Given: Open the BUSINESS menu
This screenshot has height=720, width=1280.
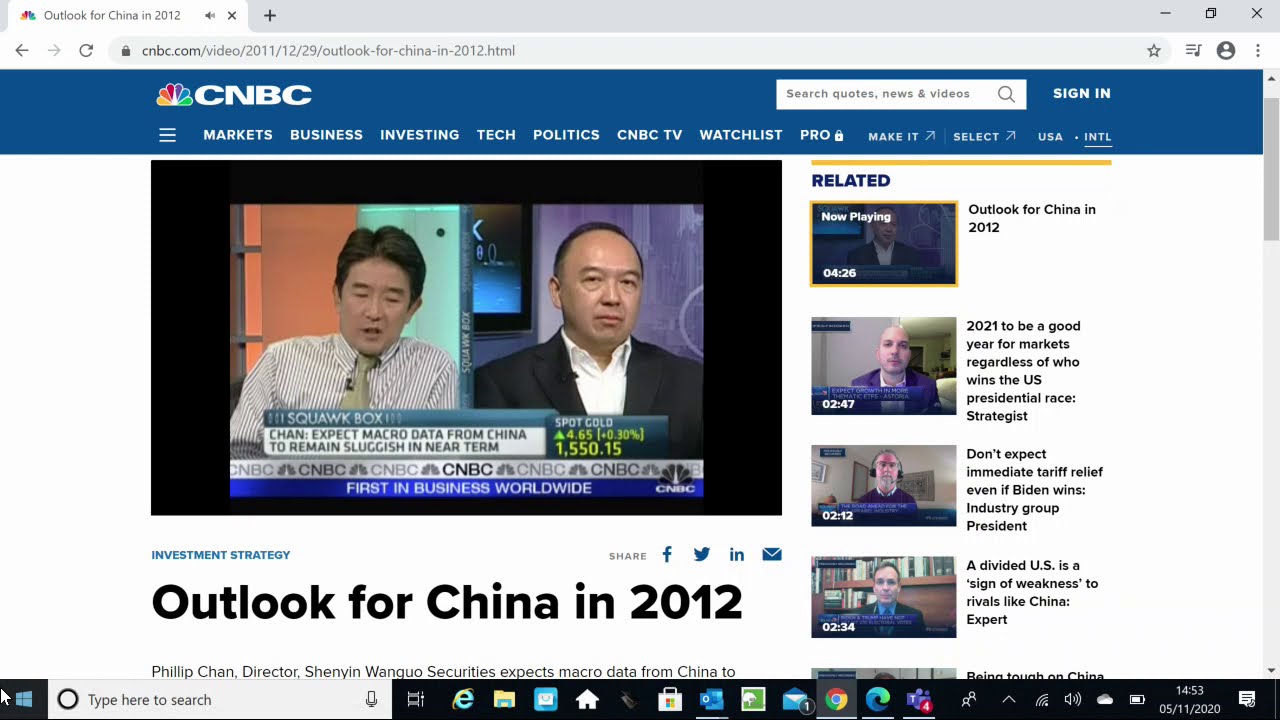Looking at the screenshot, I should [326, 135].
